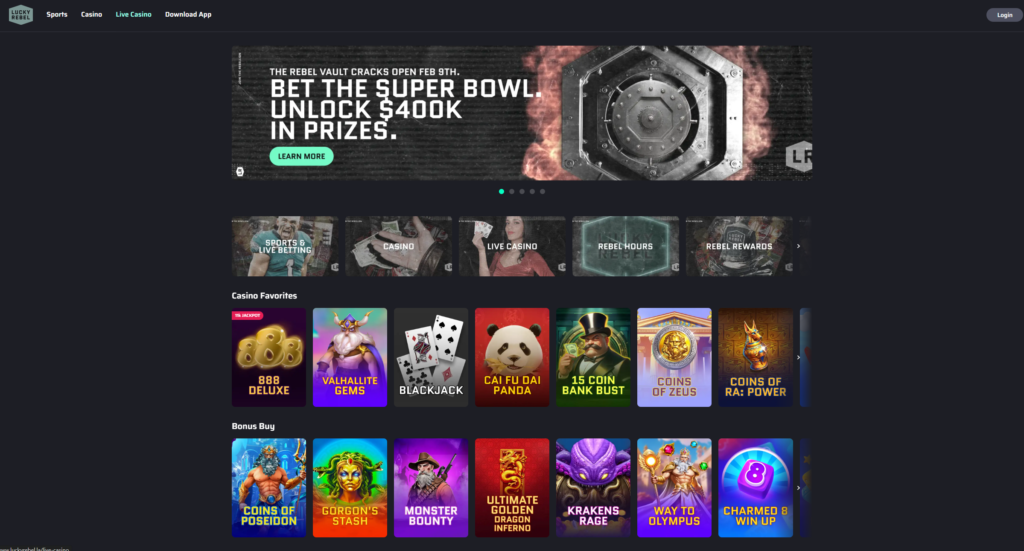The width and height of the screenshot is (1024, 551).
Task: Click the Learn More banner button
Action: pos(302,156)
